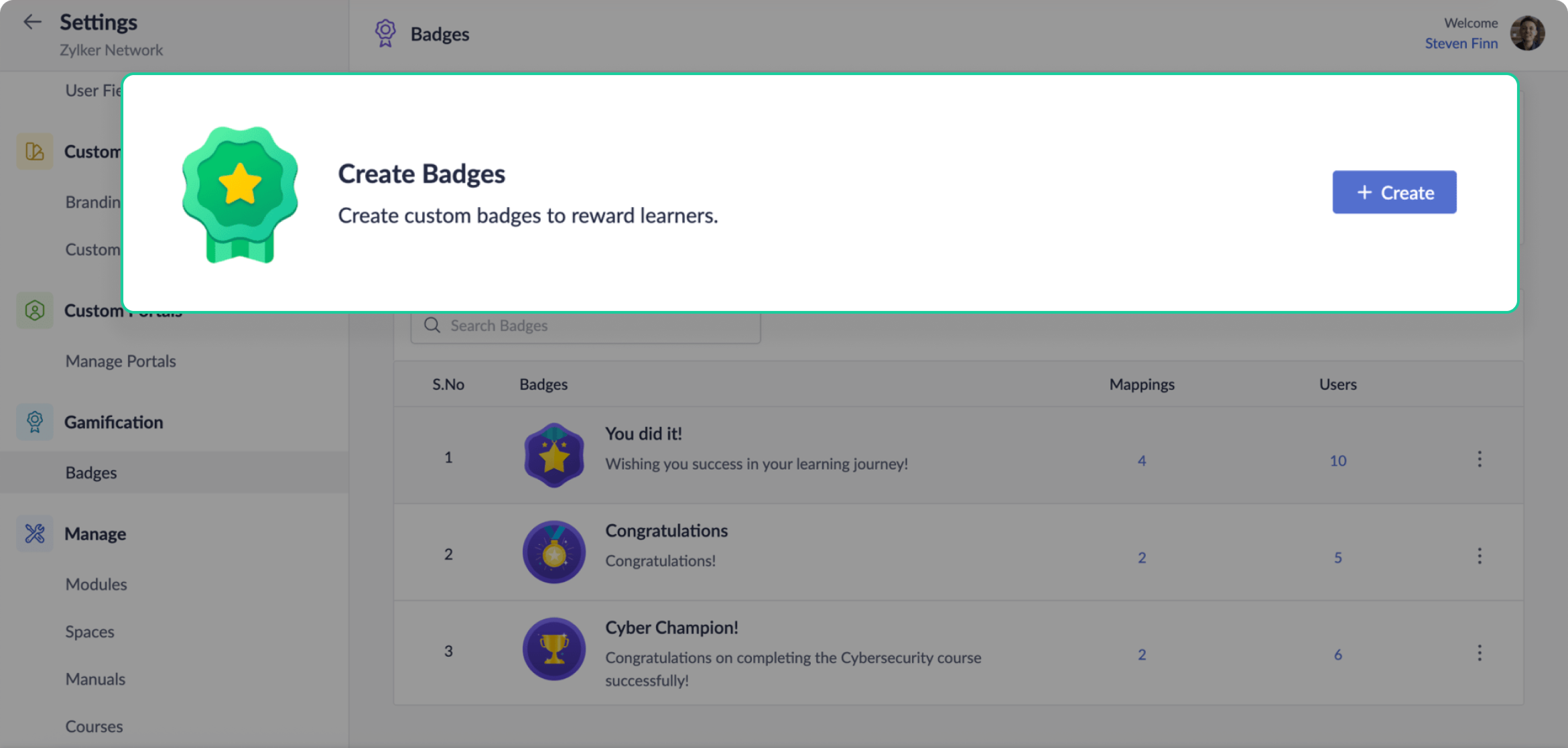Select the Custom Portals icon
This screenshot has width=1568, height=748.
(x=34, y=310)
